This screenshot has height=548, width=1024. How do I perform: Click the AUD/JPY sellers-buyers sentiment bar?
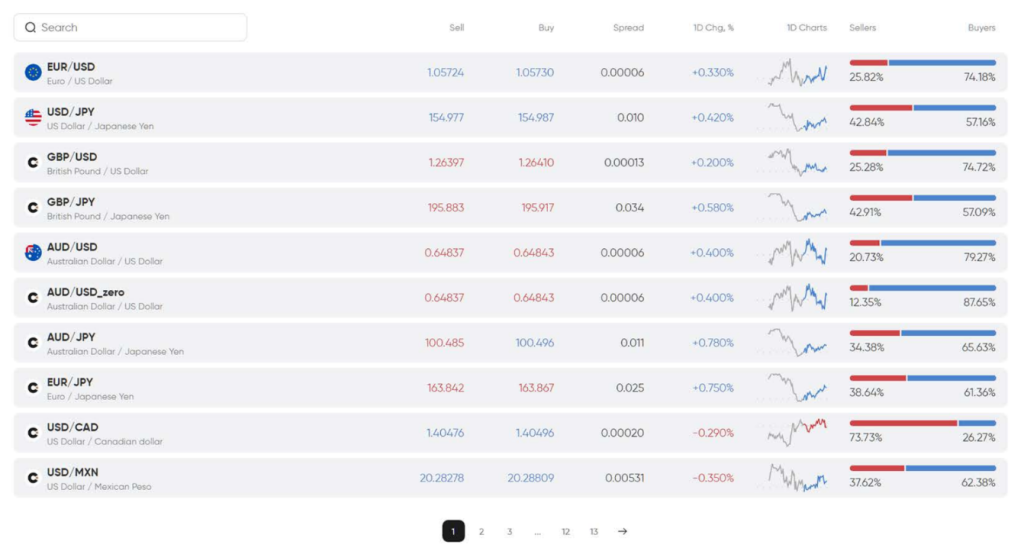click(922, 333)
